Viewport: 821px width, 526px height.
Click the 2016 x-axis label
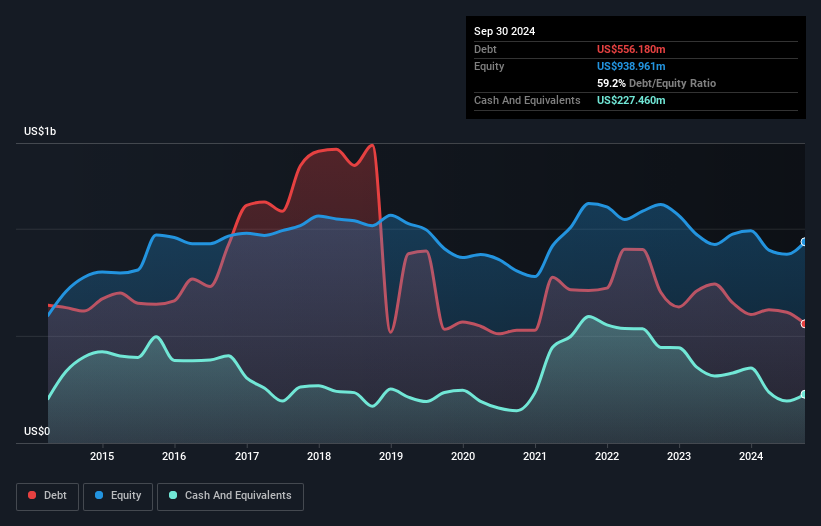tap(174, 456)
